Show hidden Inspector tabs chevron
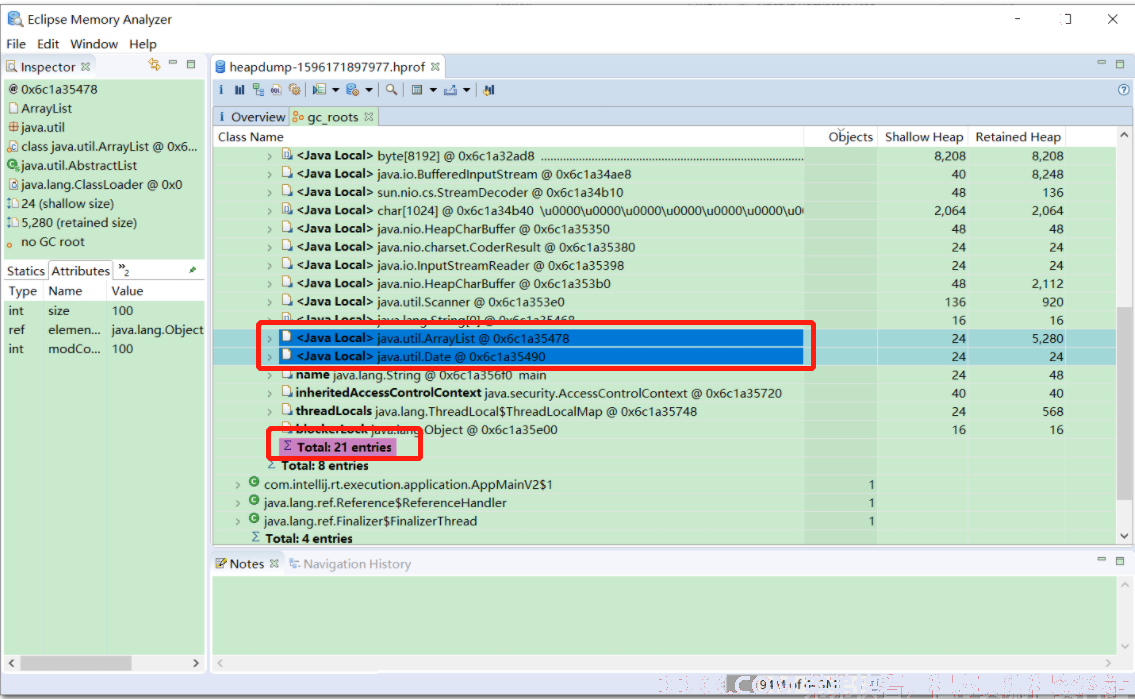The height and width of the screenshot is (699, 1135). coord(124,270)
